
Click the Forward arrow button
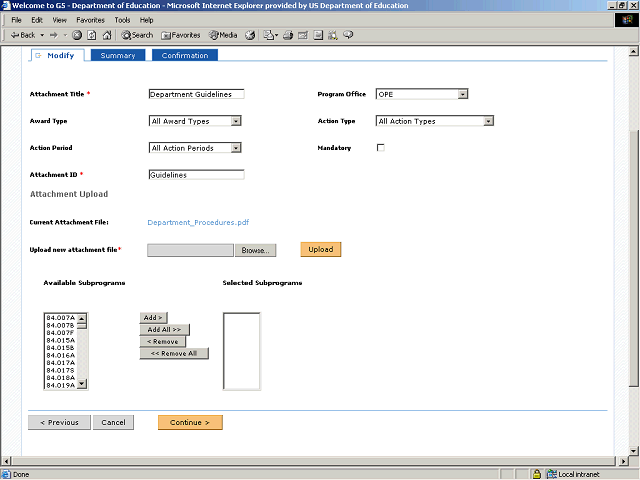pos(54,35)
